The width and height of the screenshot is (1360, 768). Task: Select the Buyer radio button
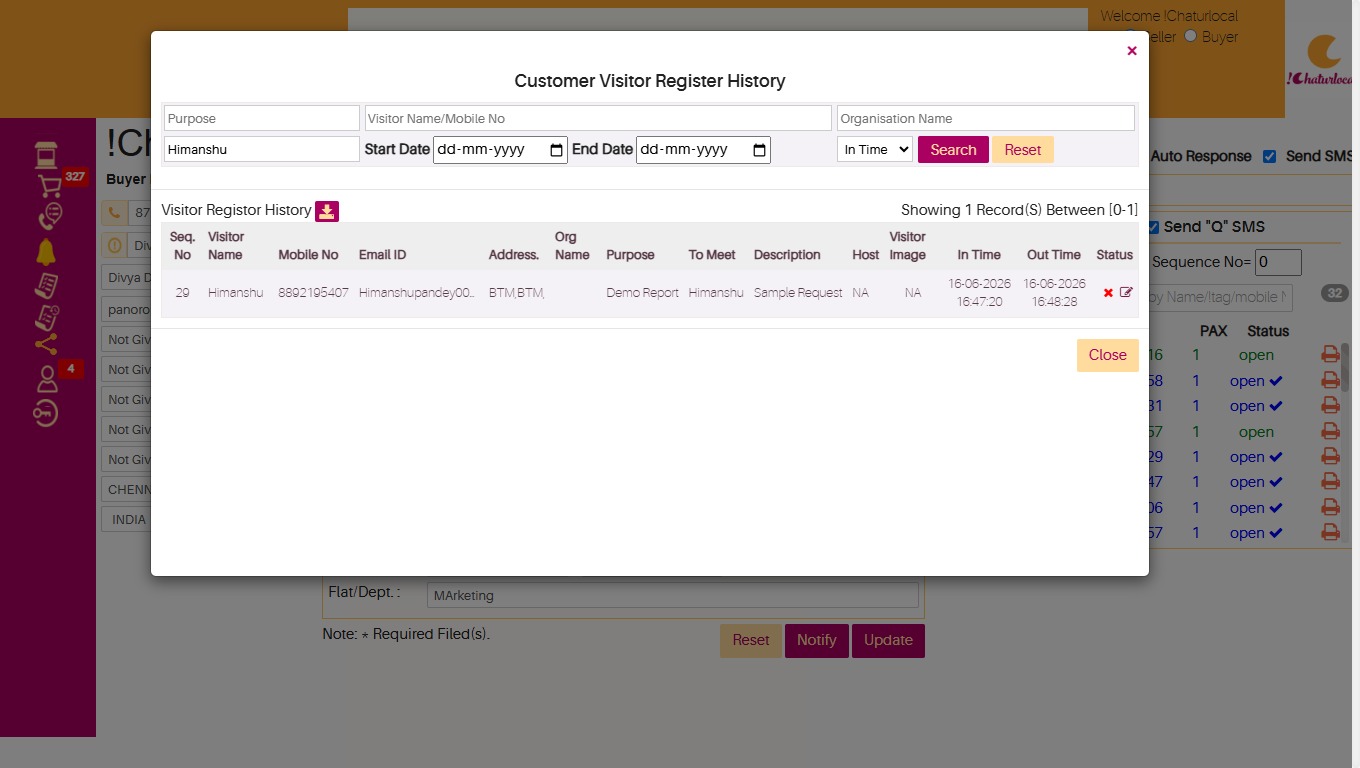(x=1190, y=36)
